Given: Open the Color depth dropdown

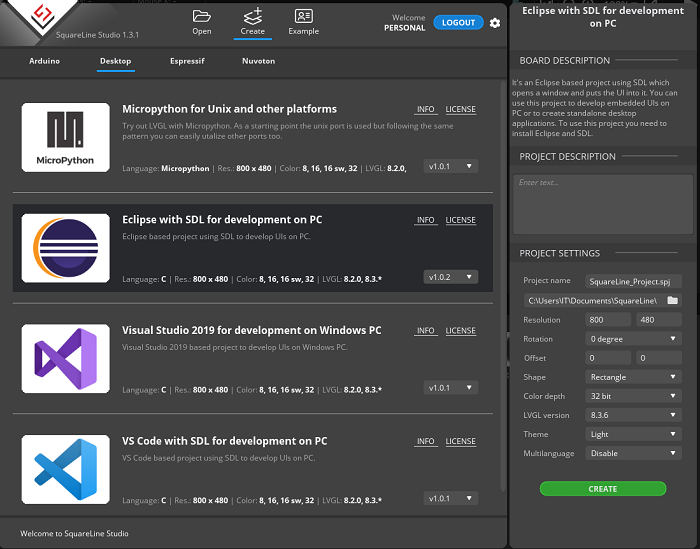Looking at the screenshot, I should point(633,396).
